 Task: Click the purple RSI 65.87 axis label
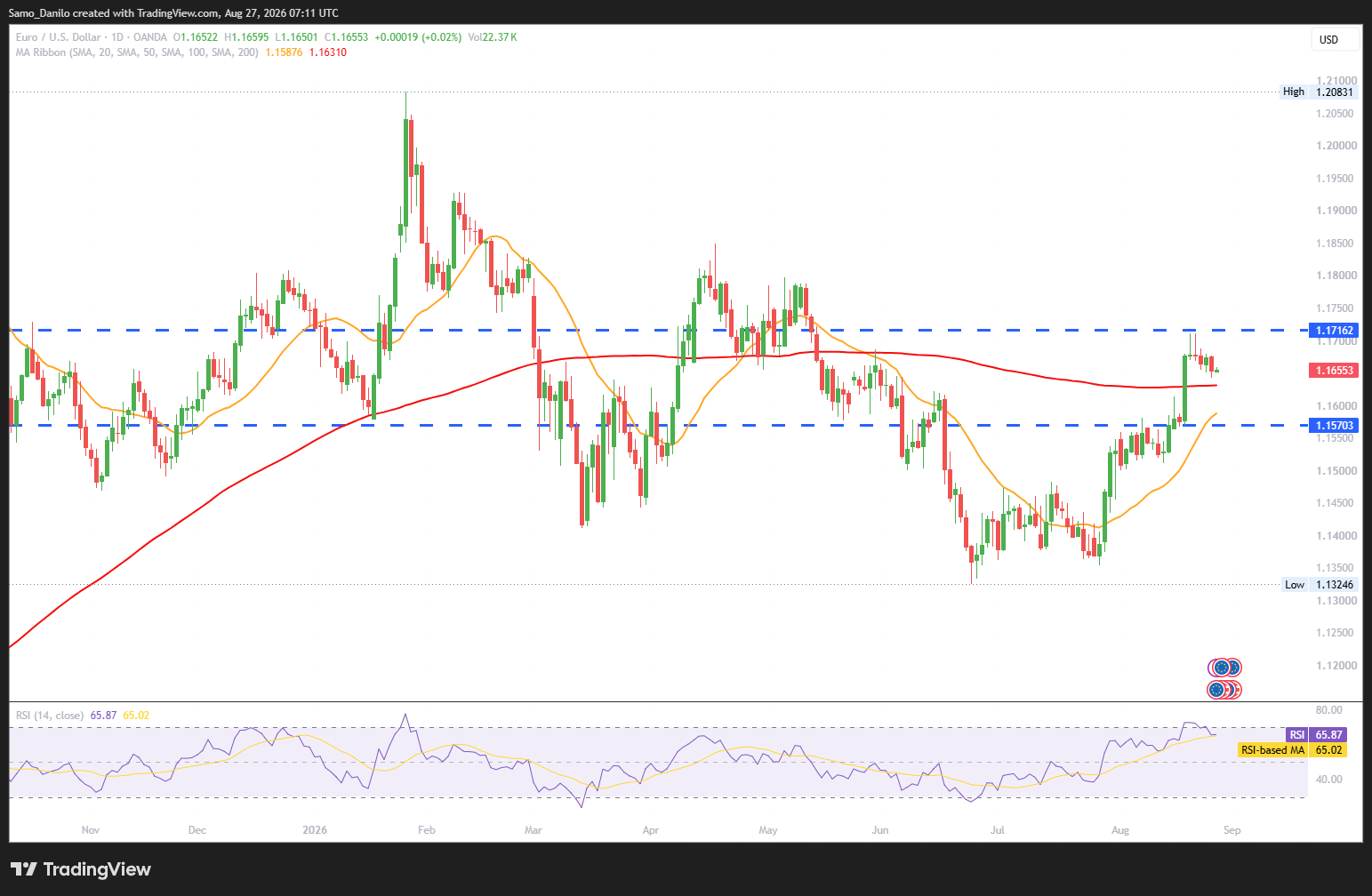1316,735
